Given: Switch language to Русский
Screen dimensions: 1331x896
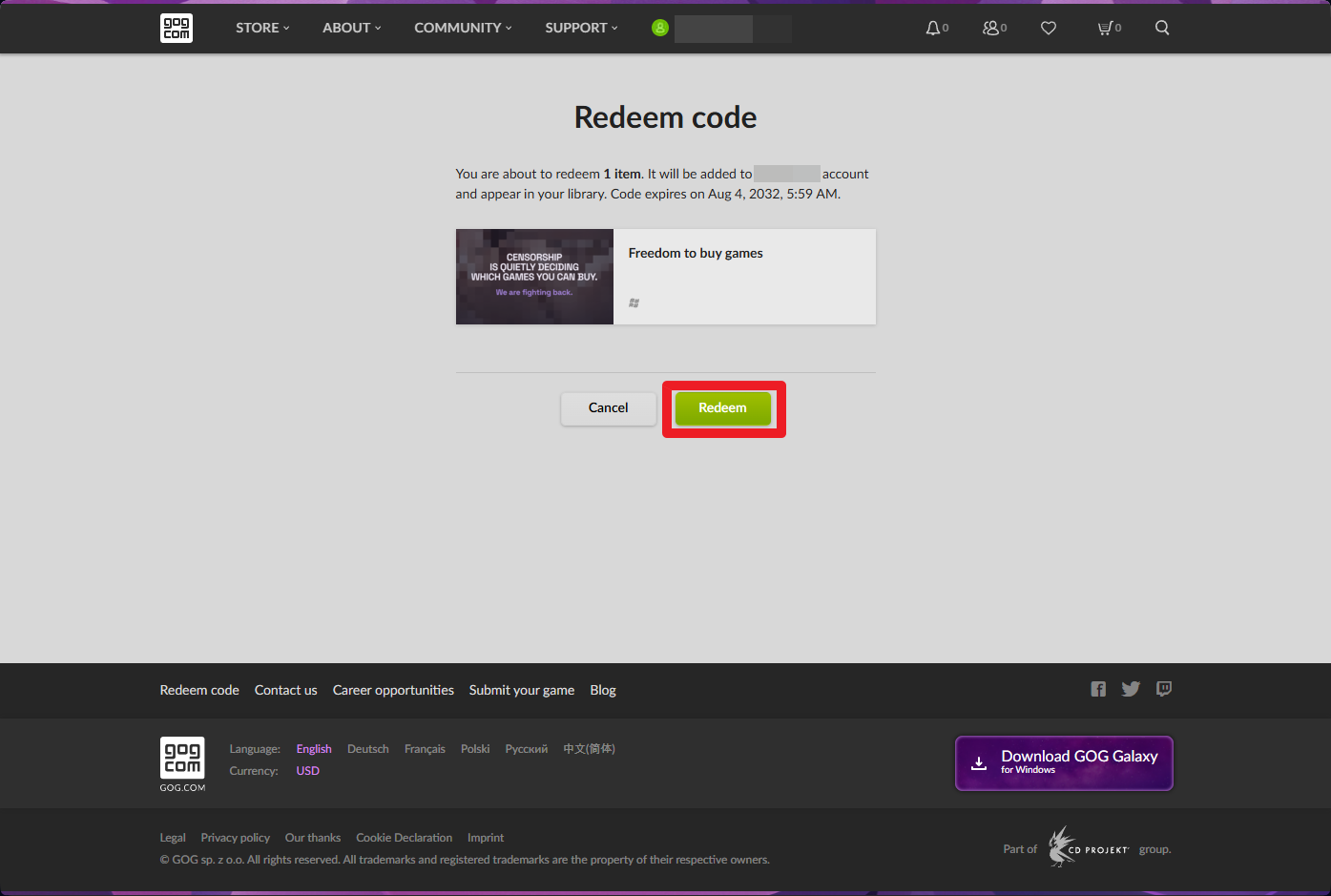Looking at the screenshot, I should [526, 749].
